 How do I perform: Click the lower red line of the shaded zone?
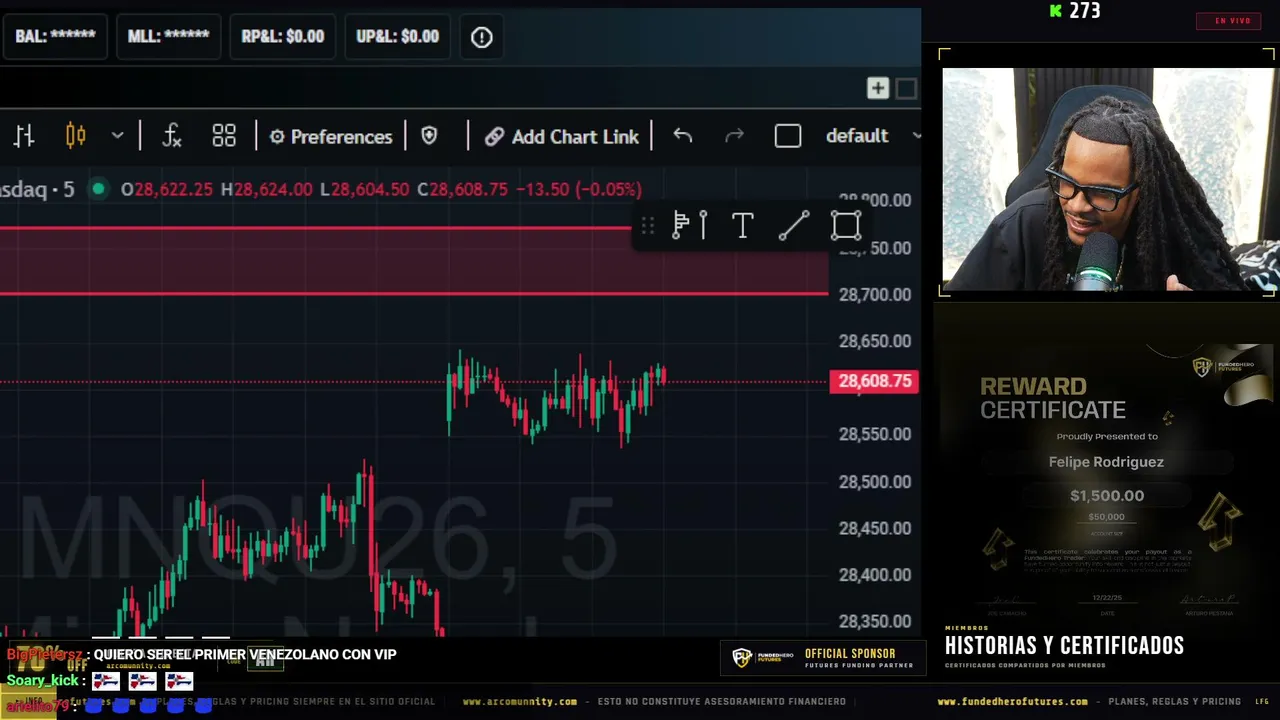point(414,294)
